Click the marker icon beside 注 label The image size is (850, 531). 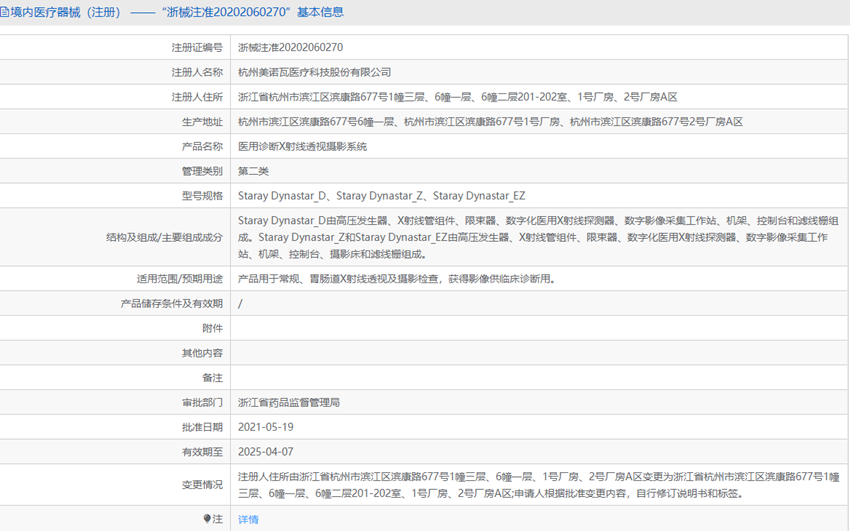click(x=208, y=519)
